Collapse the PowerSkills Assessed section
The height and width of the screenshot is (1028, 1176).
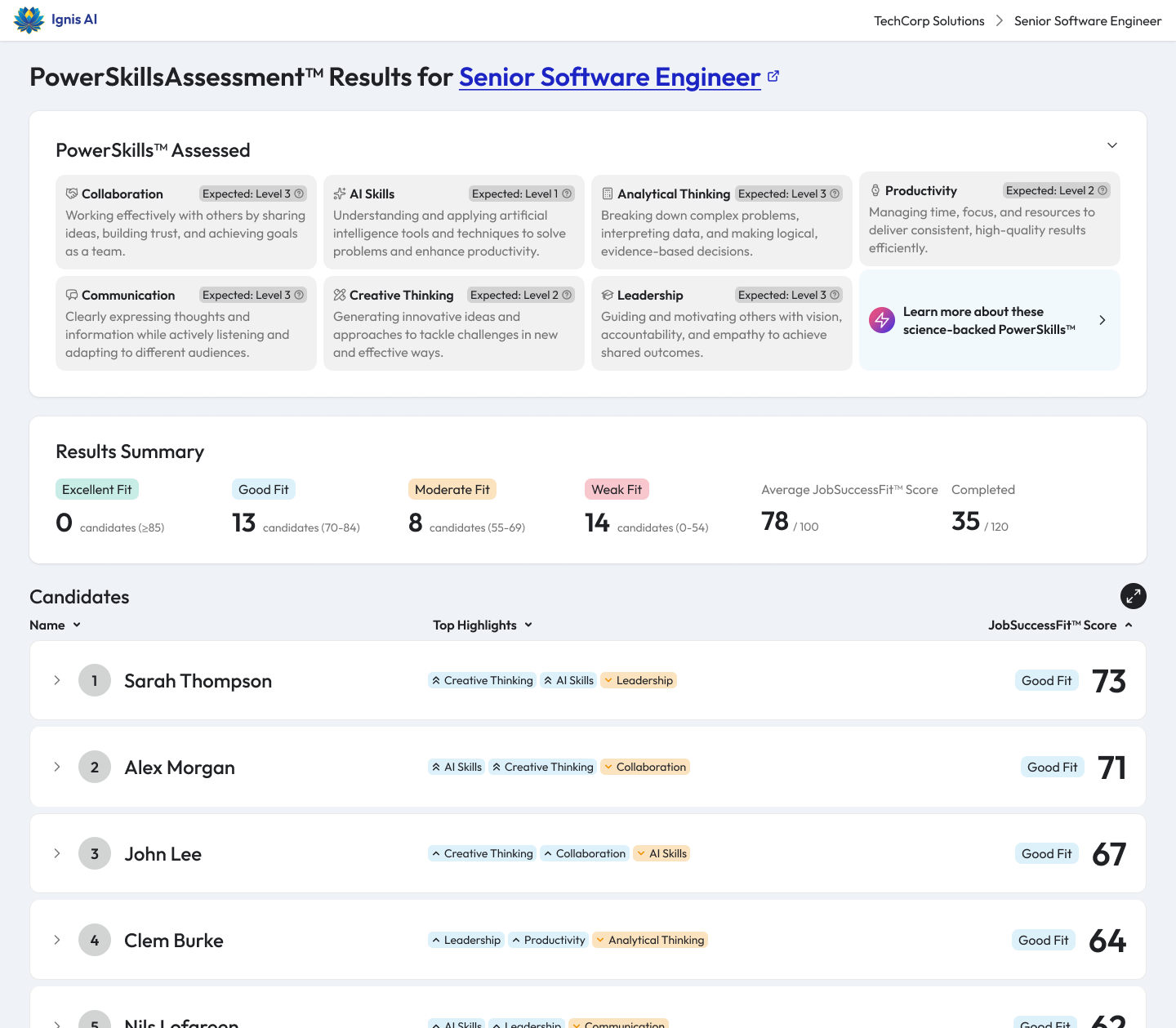1111,145
